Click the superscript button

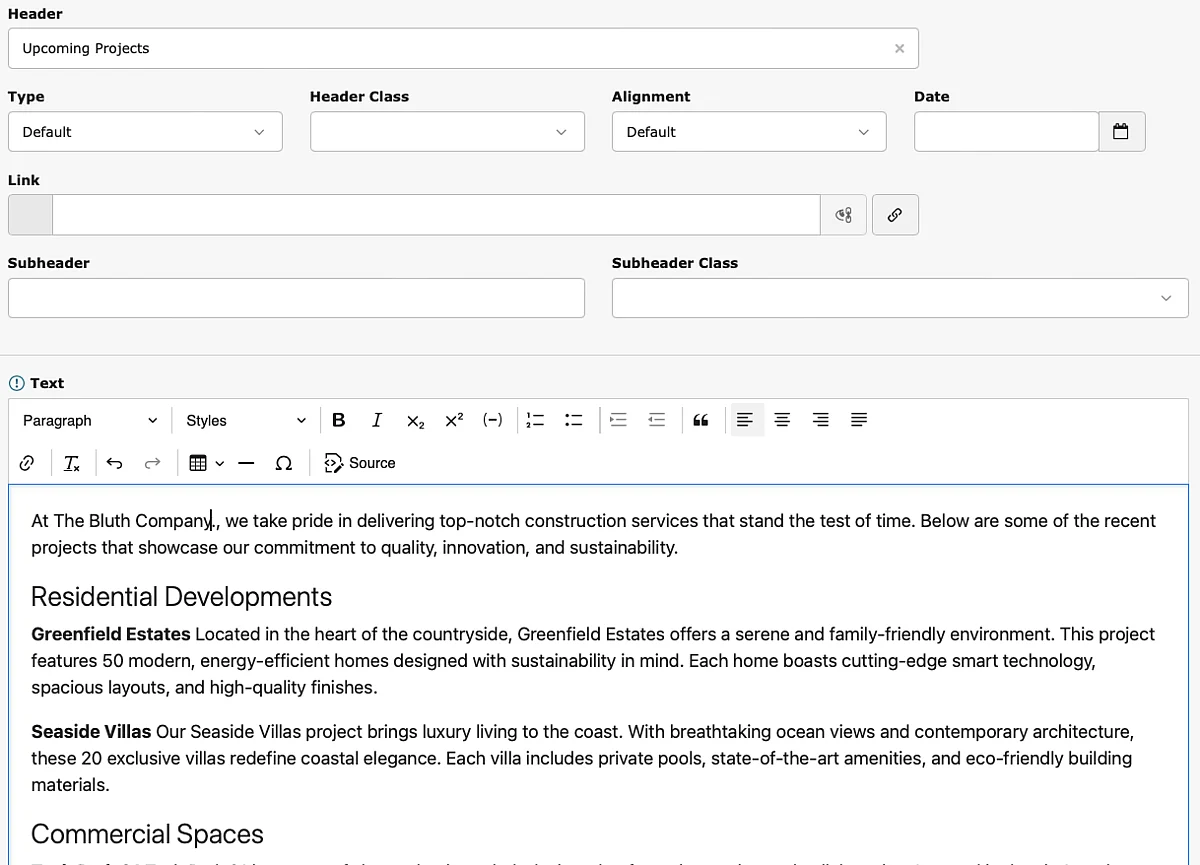click(454, 420)
